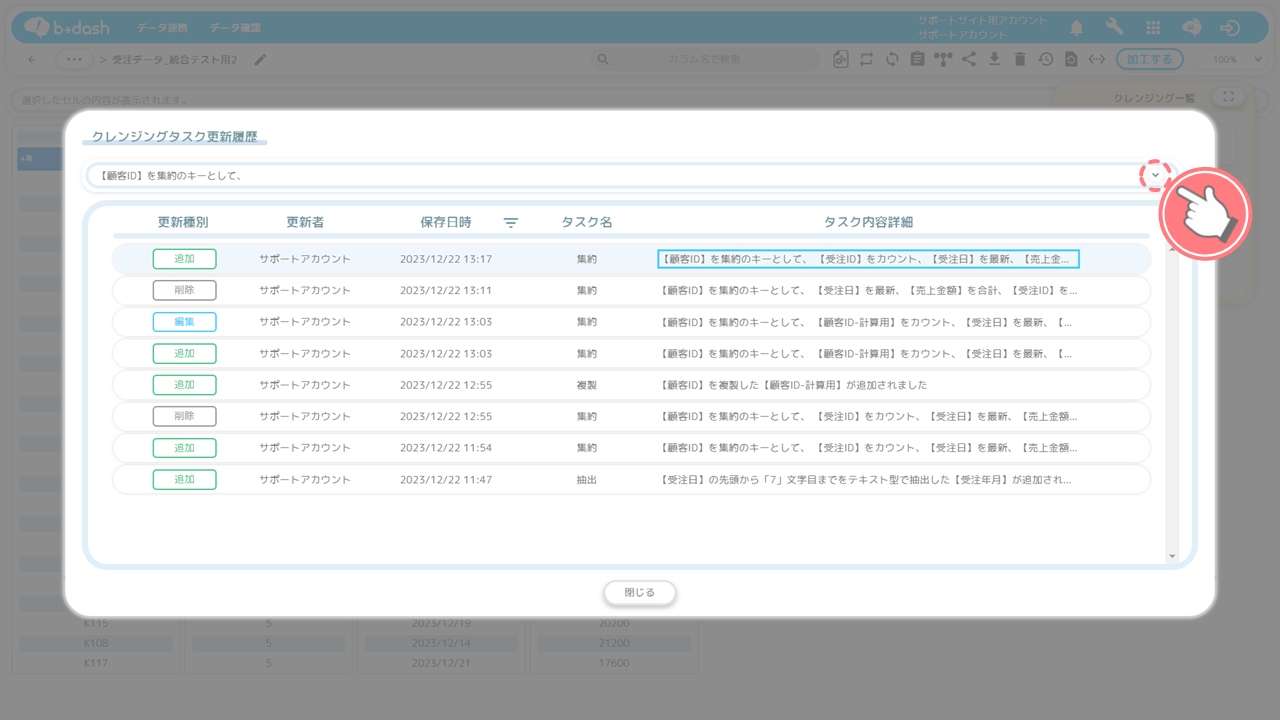Click the 保存日時 column header

[446, 222]
